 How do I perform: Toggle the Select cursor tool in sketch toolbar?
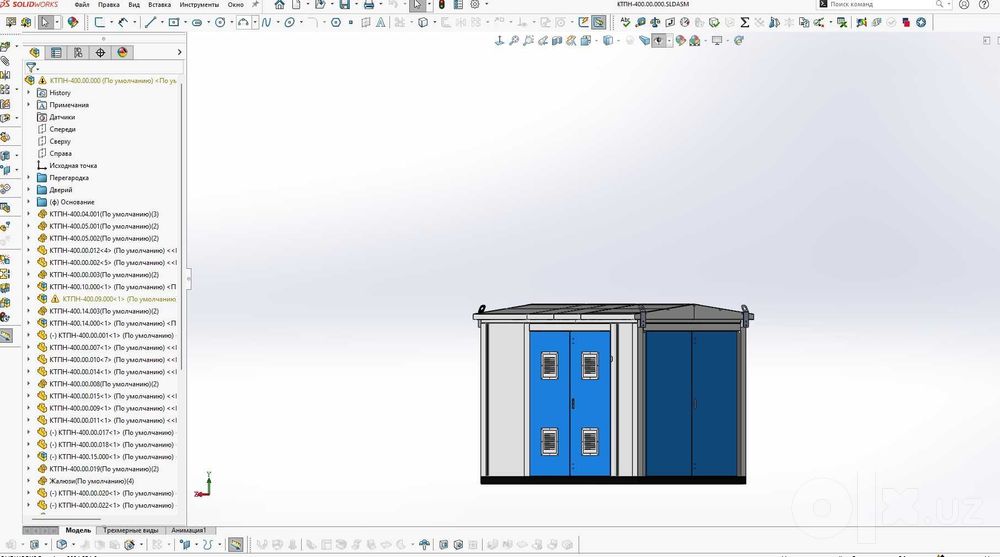[x=44, y=22]
